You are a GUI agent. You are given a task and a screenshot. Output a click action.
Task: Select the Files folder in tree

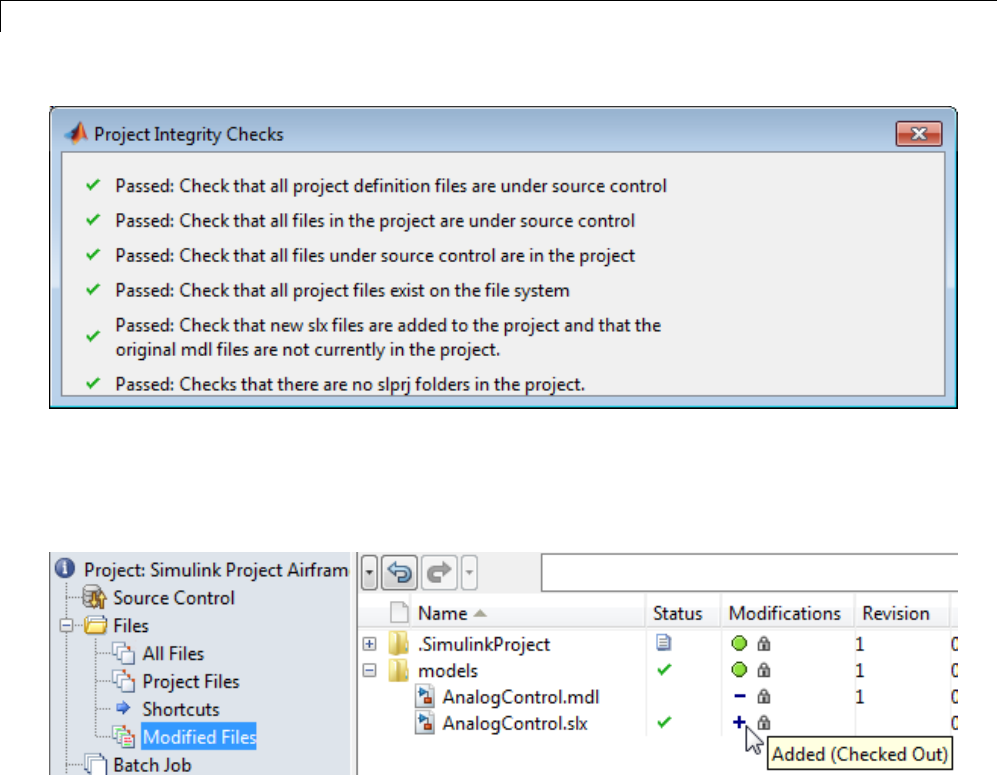[131, 626]
